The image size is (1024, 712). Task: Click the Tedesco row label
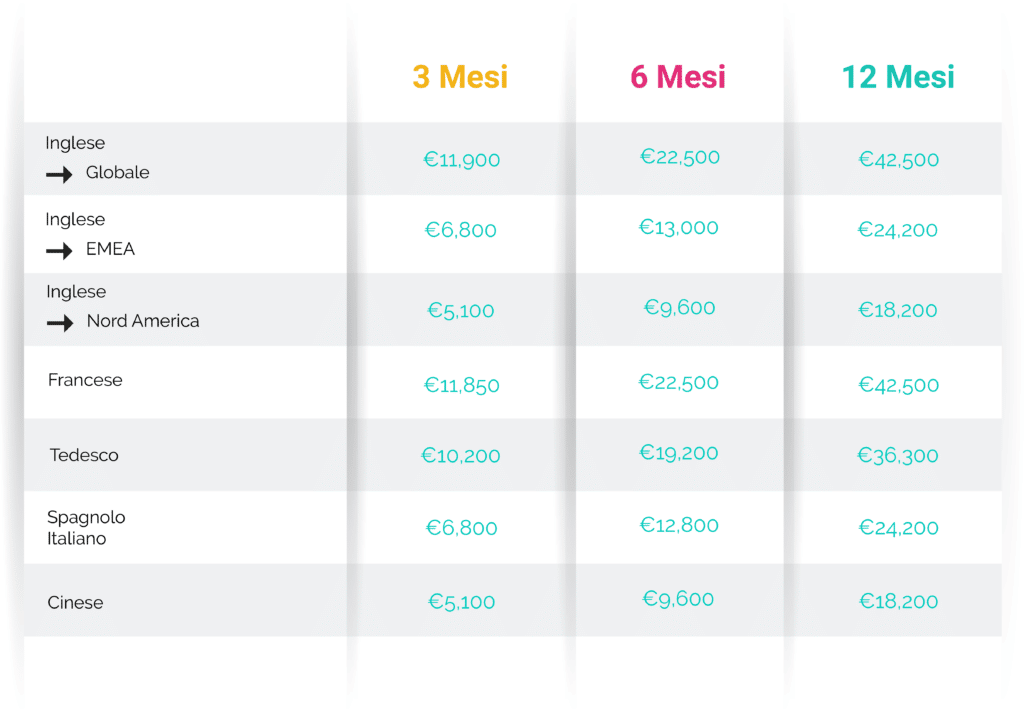84,455
